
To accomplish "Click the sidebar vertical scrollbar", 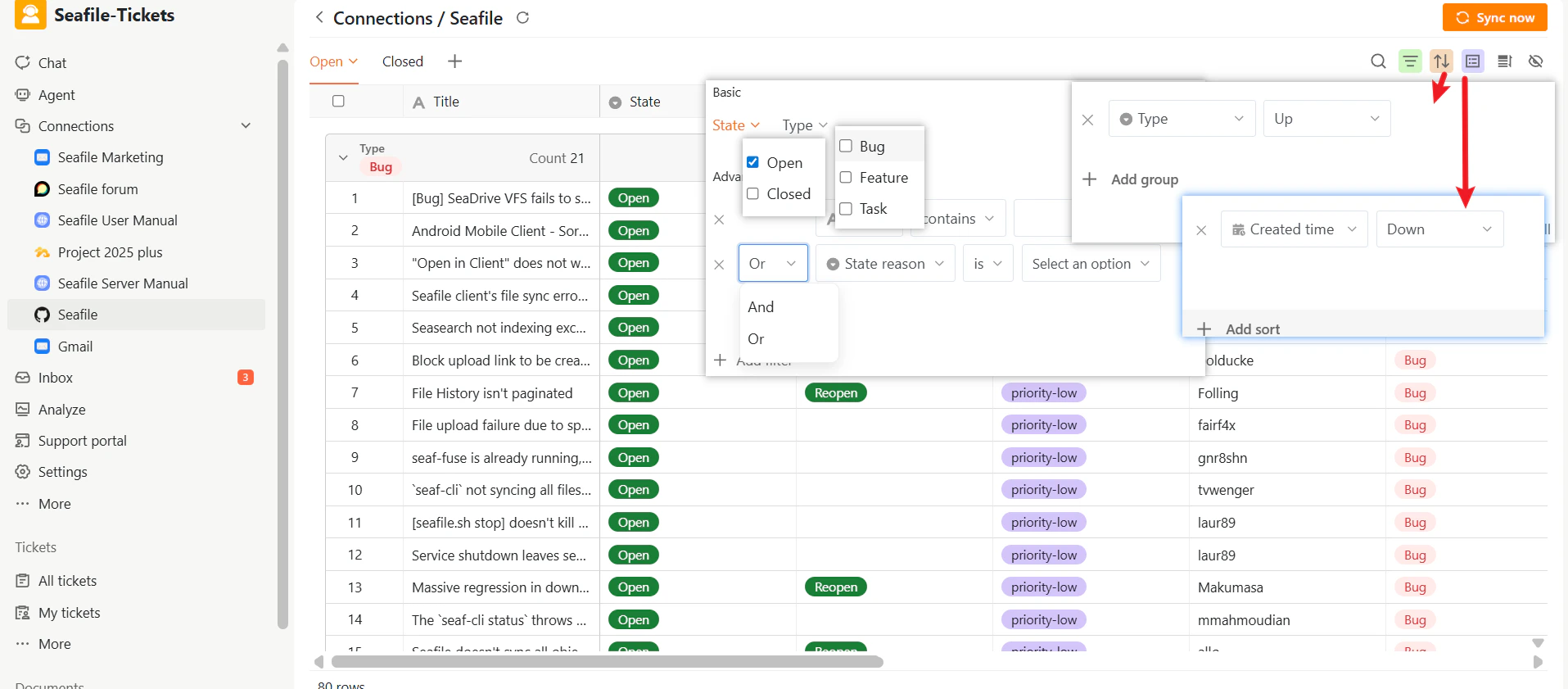I will [x=282, y=344].
